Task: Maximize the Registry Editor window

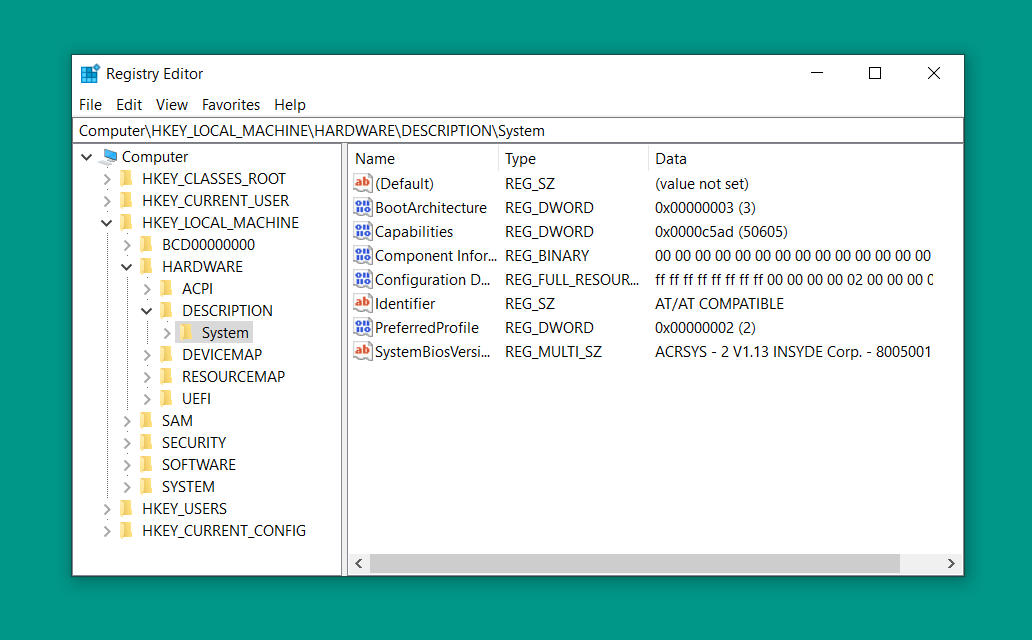Action: (x=875, y=73)
